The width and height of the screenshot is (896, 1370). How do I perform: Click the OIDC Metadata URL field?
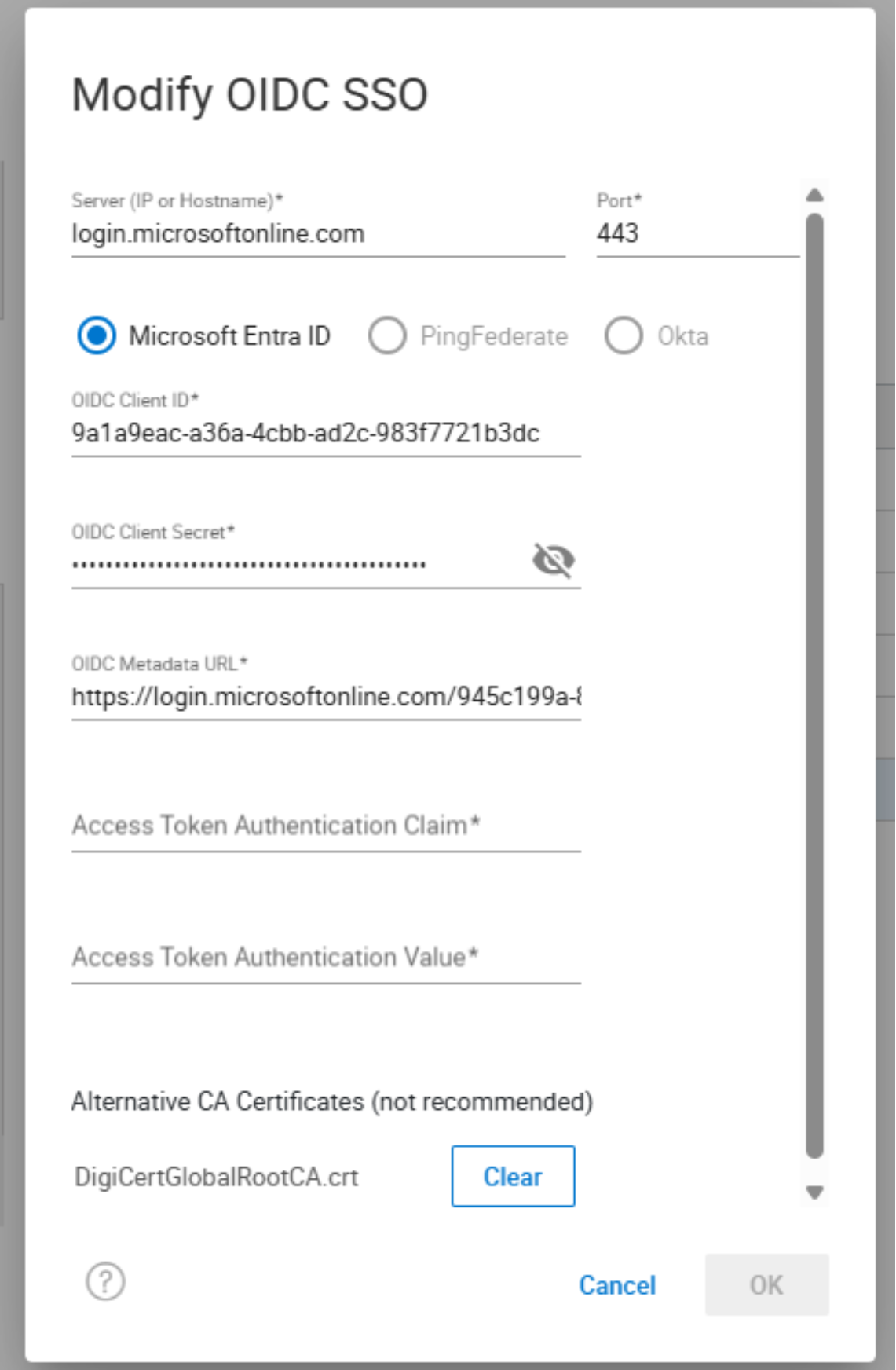point(326,698)
